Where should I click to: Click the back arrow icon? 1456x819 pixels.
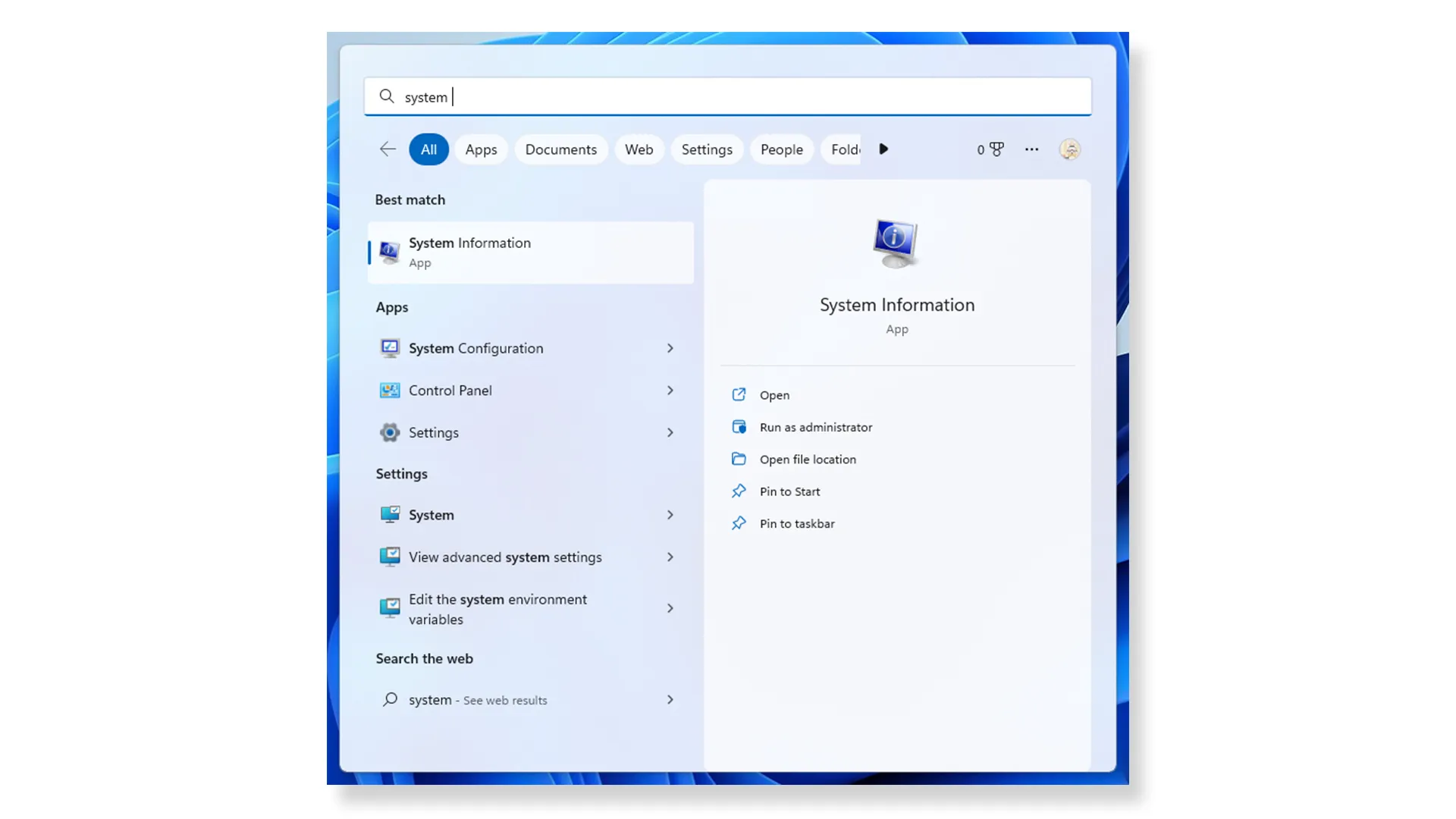[x=388, y=149]
